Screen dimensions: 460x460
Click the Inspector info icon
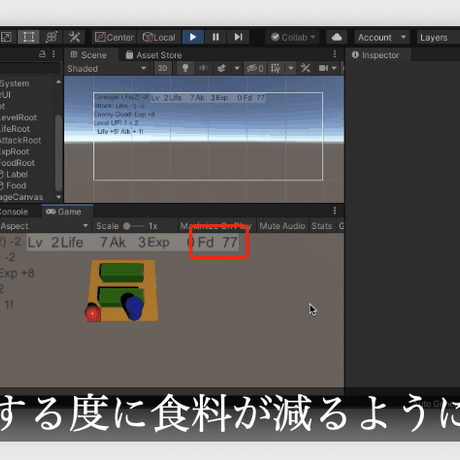pyautogui.click(x=355, y=55)
